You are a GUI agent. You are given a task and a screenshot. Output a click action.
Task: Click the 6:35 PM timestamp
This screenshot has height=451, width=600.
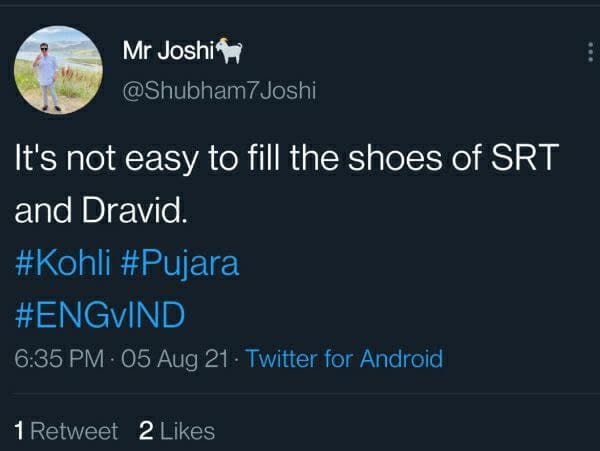point(60,359)
